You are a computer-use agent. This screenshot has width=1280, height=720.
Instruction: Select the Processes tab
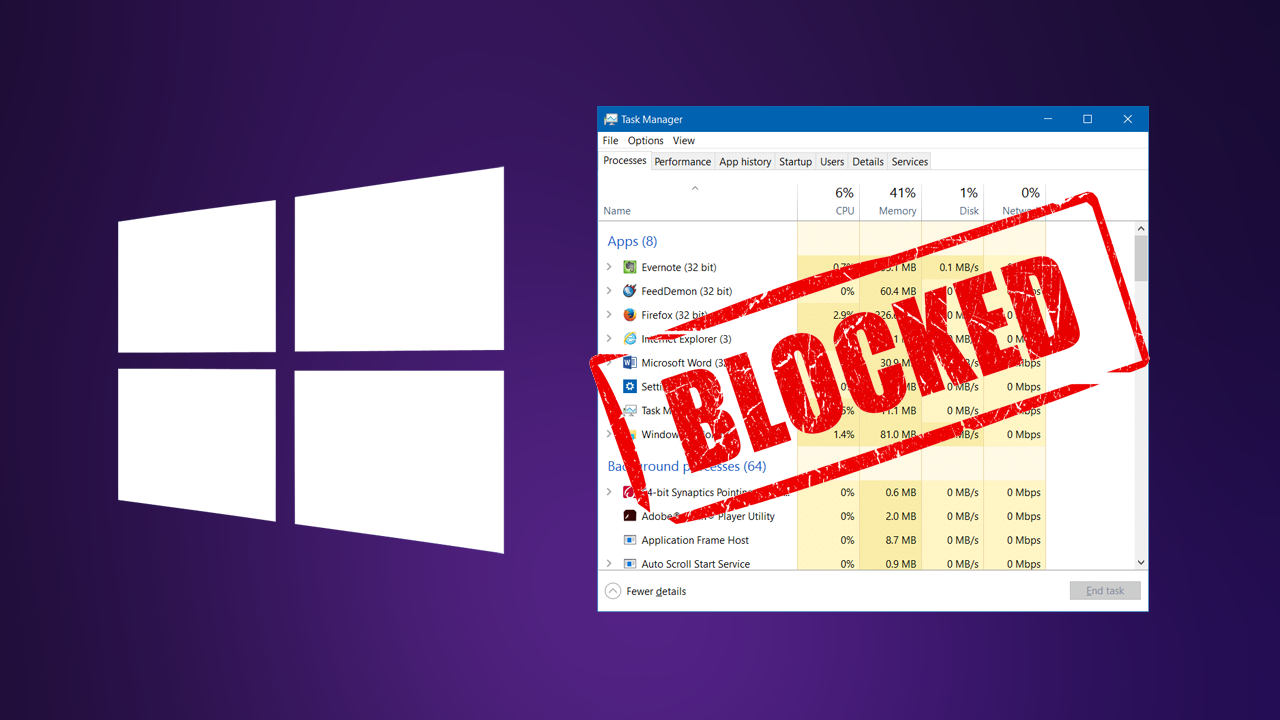[625, 161]
